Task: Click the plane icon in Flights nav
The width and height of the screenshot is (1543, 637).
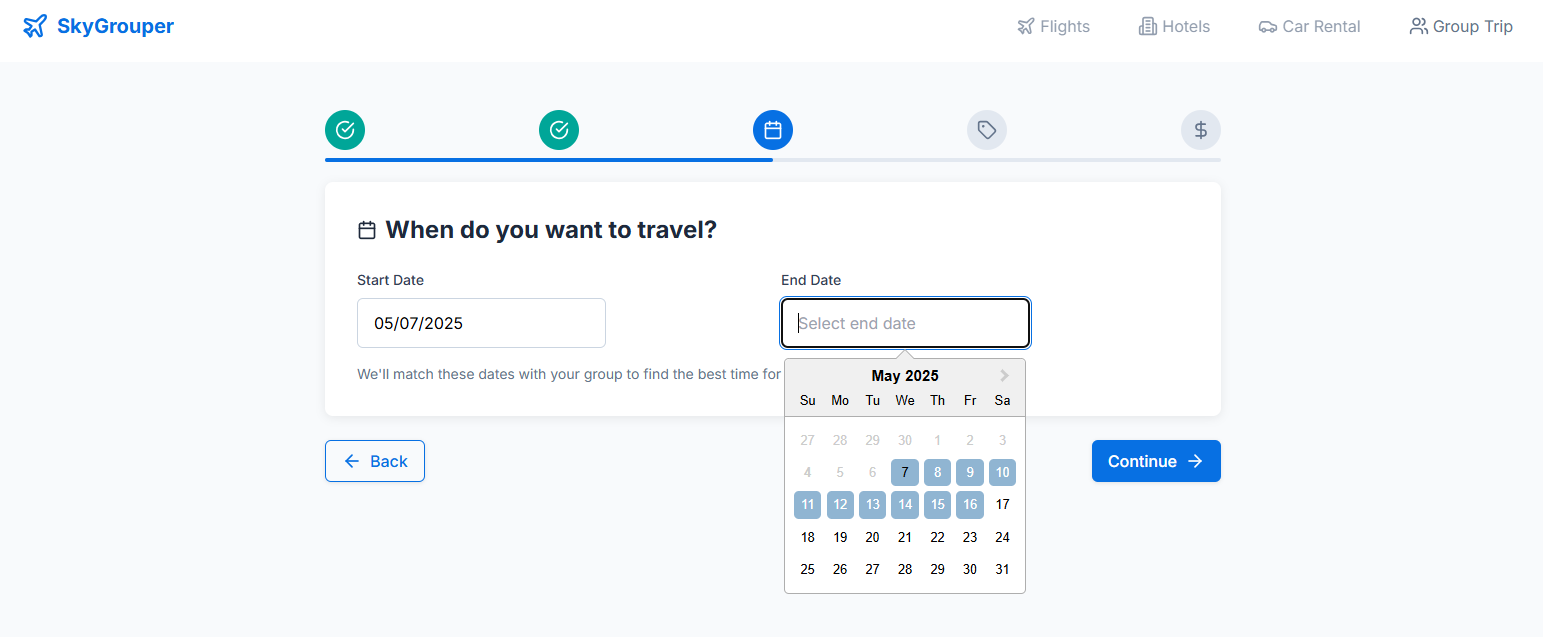Action: click(1025, 27)
